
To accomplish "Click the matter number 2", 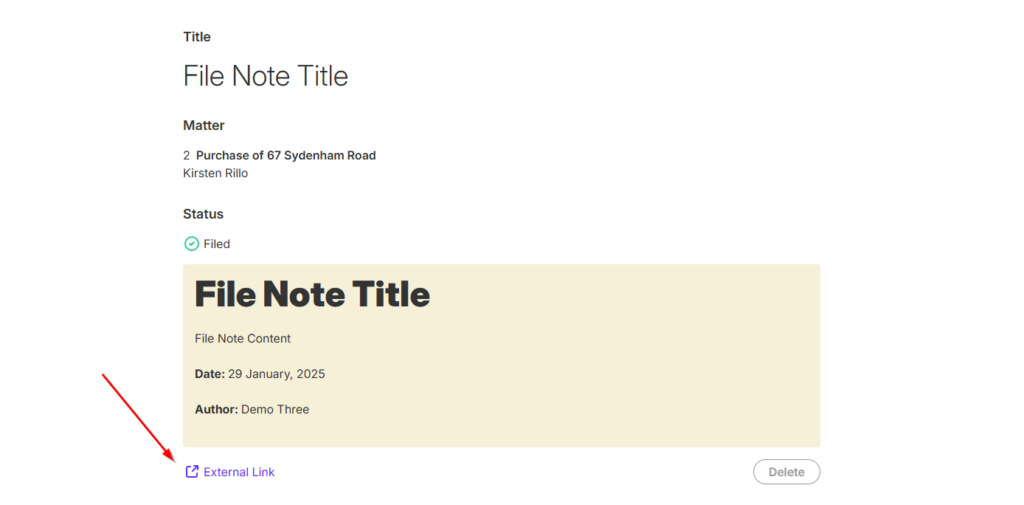I will [186, 155].
